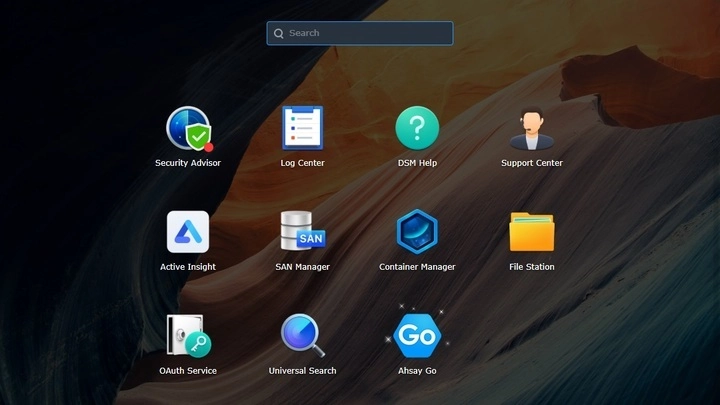Click the DSM Help label
Screen dimensions: 720x405
click(417, 163)
